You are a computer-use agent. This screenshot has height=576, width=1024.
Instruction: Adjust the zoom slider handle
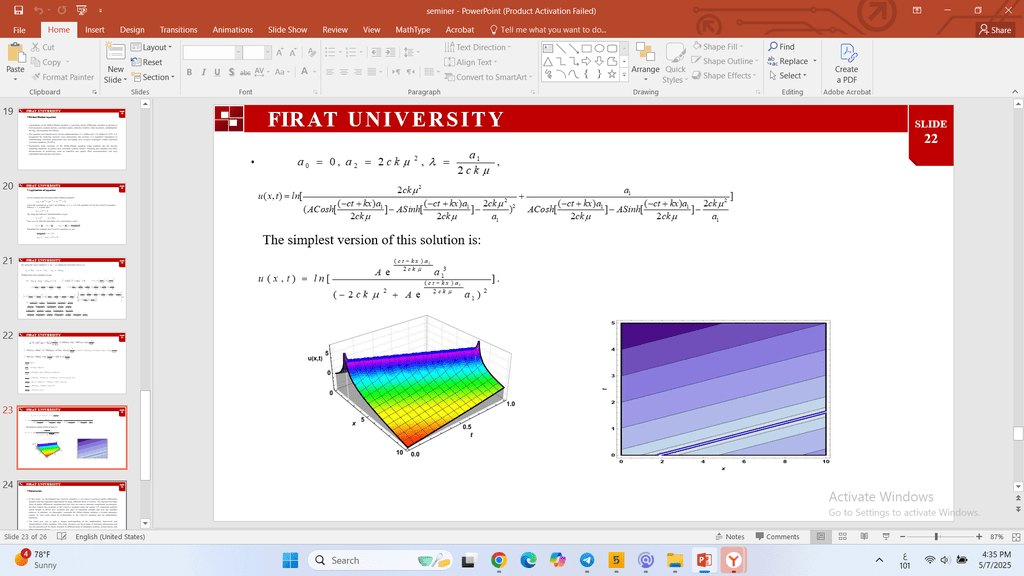tap(936, 536)
